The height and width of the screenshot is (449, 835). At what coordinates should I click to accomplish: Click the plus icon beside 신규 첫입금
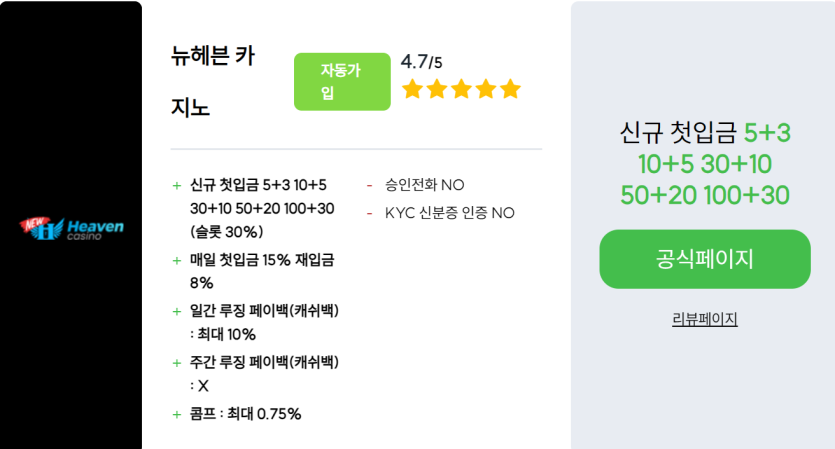(177, 185)
